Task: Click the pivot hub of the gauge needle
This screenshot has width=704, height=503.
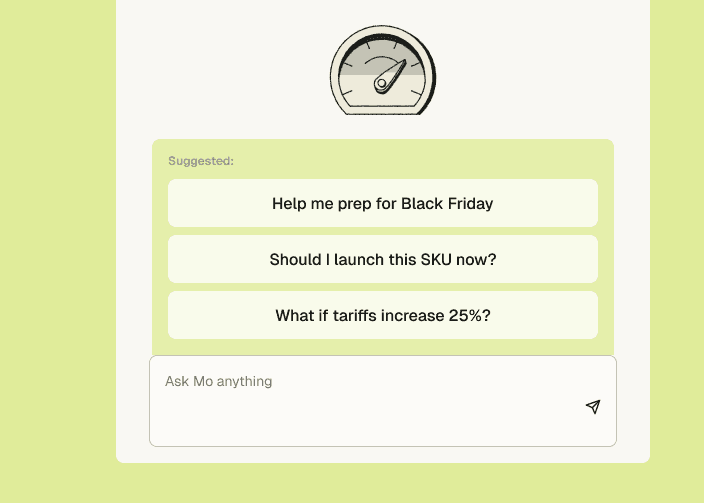Action: coord(381,86)
